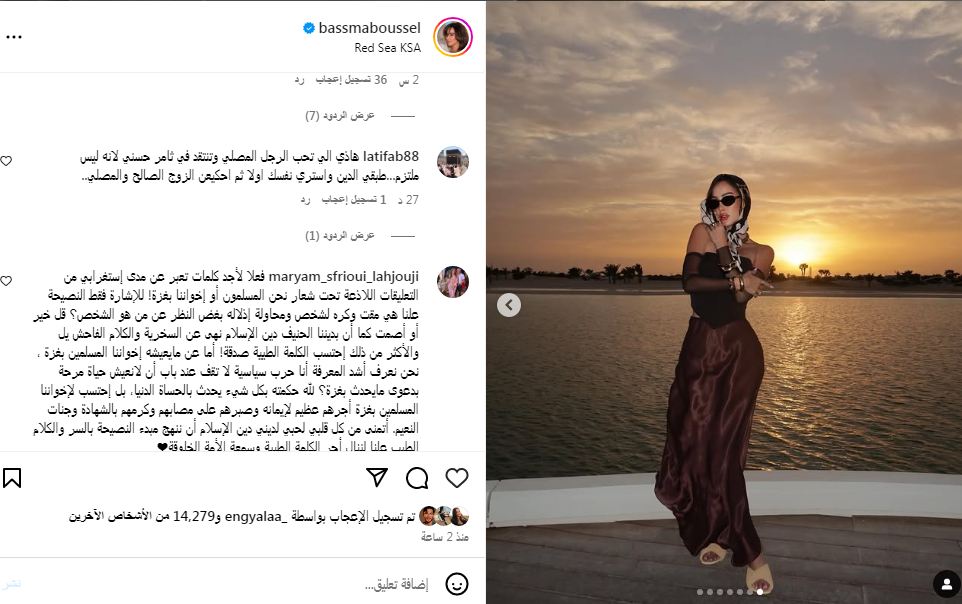The width and height of the screenshot is (962, 604).
Task: Go to previous photo arrow
Action: tap(509, 305)
